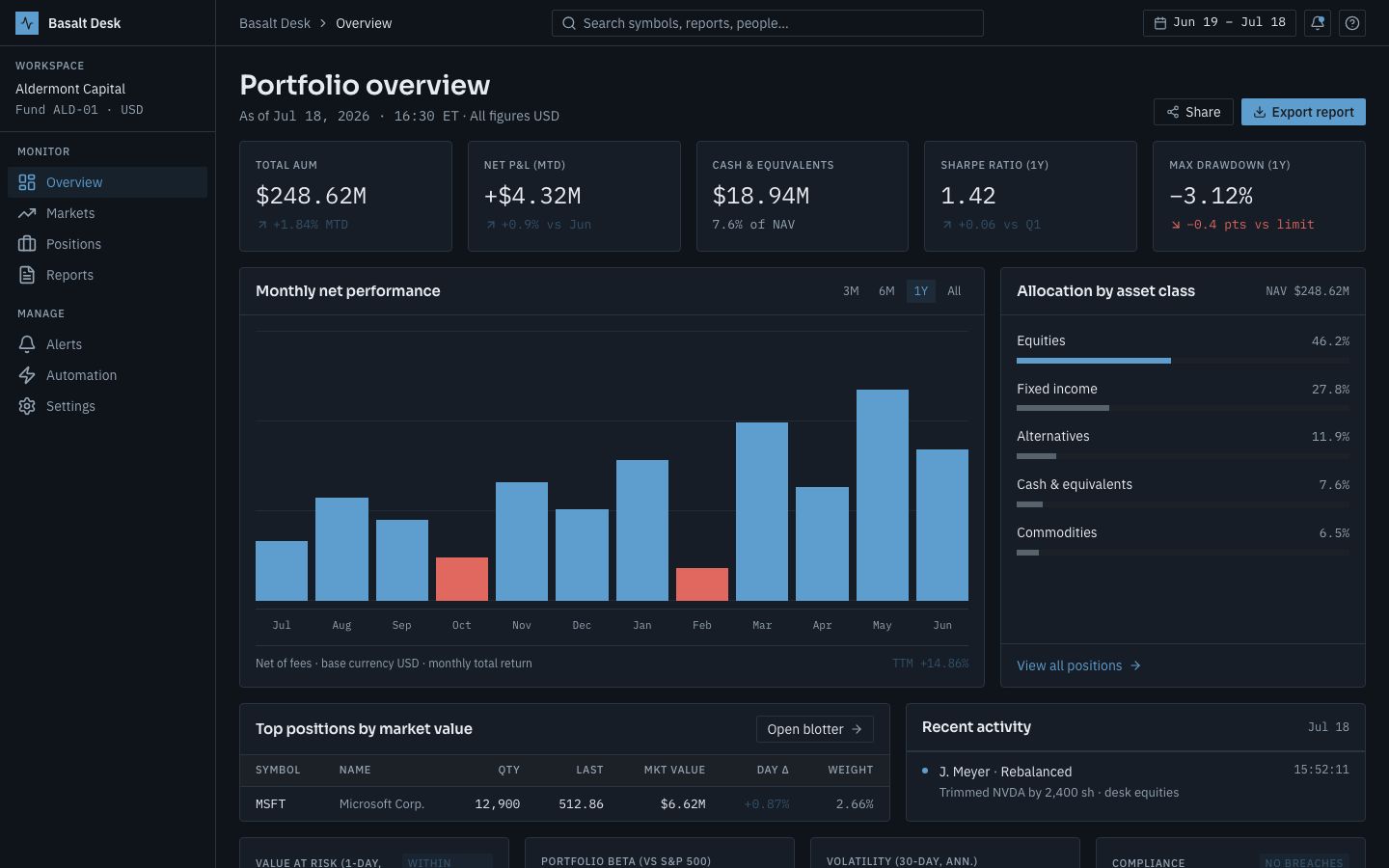Viewport: 1389px width, 868px height.
Task: Click the Markets trend icon in sidebar
Action: click(27, 213)
